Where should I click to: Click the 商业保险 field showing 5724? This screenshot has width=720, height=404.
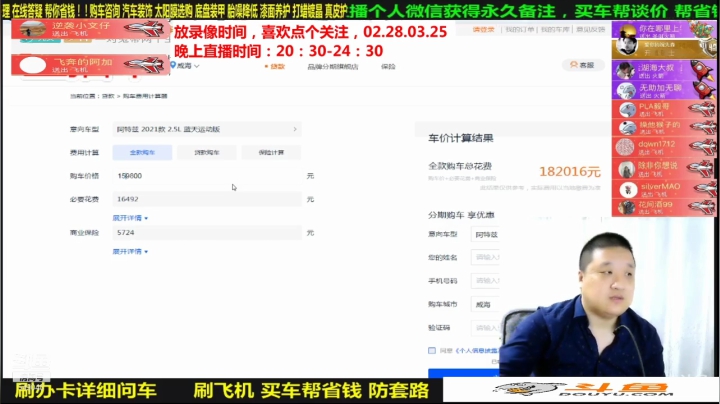[207, 233]
